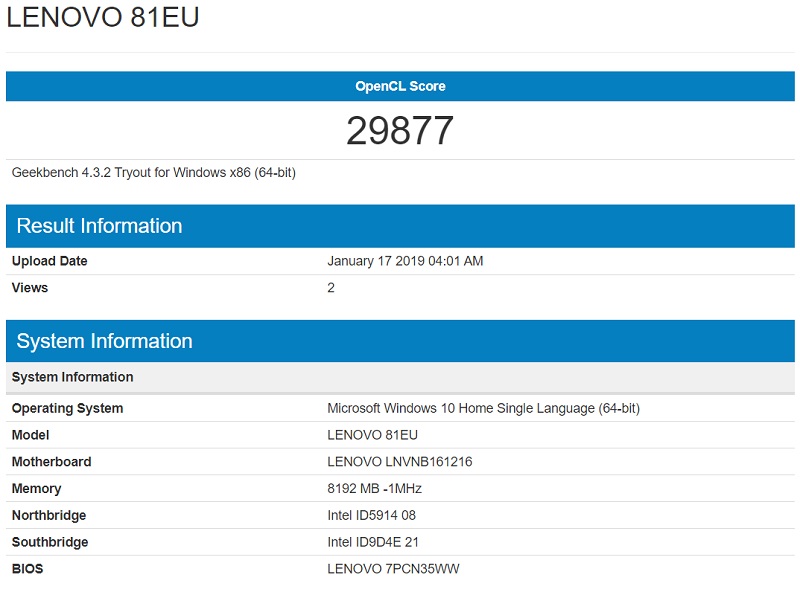Select the Intel ID9D4E 21 value
The width and height of the screenshot is (800, 592).
373,542
